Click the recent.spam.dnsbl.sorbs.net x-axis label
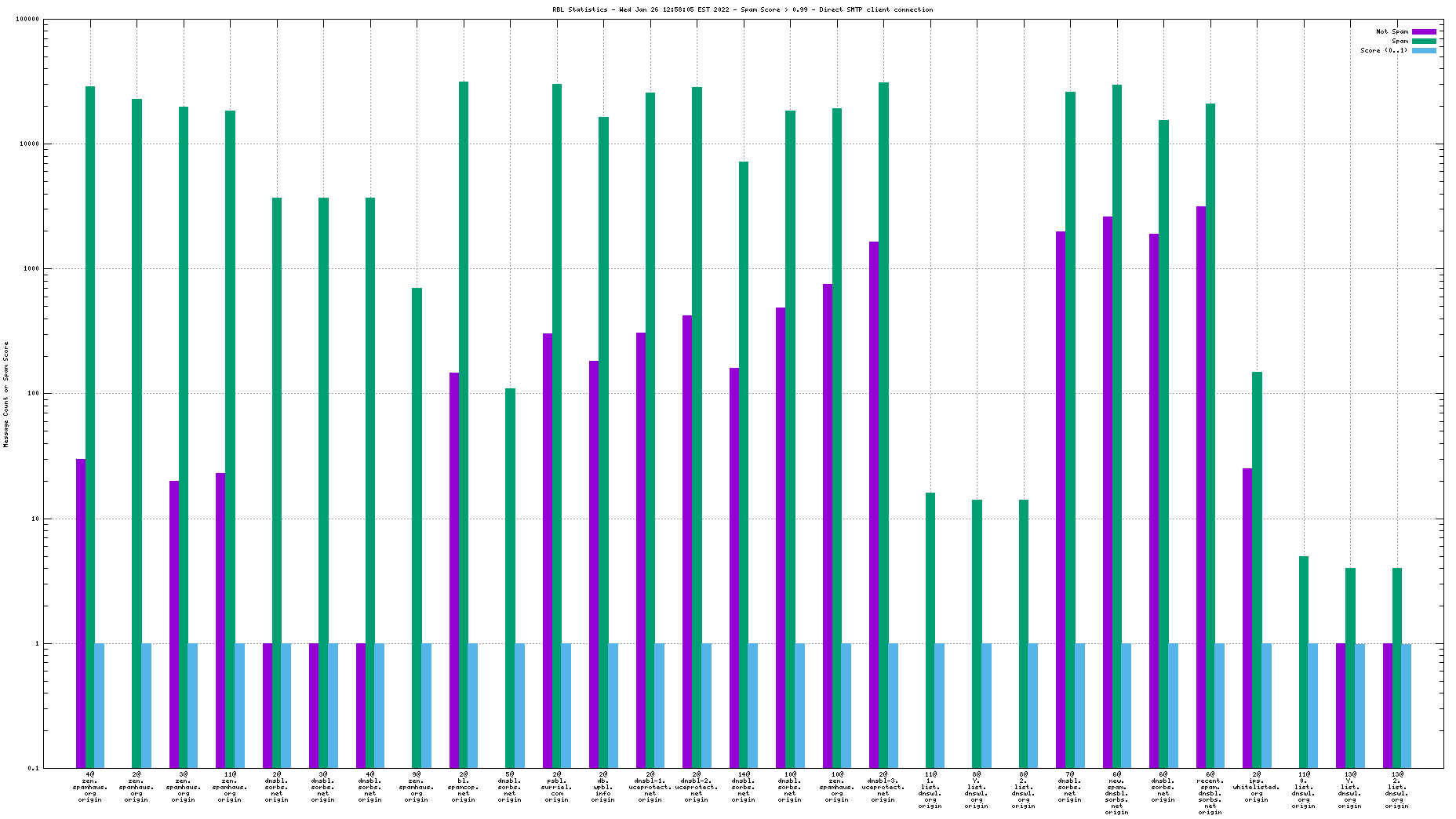Image resolution: width=1456 pixels, height=819 pixels. point(1210,792)
